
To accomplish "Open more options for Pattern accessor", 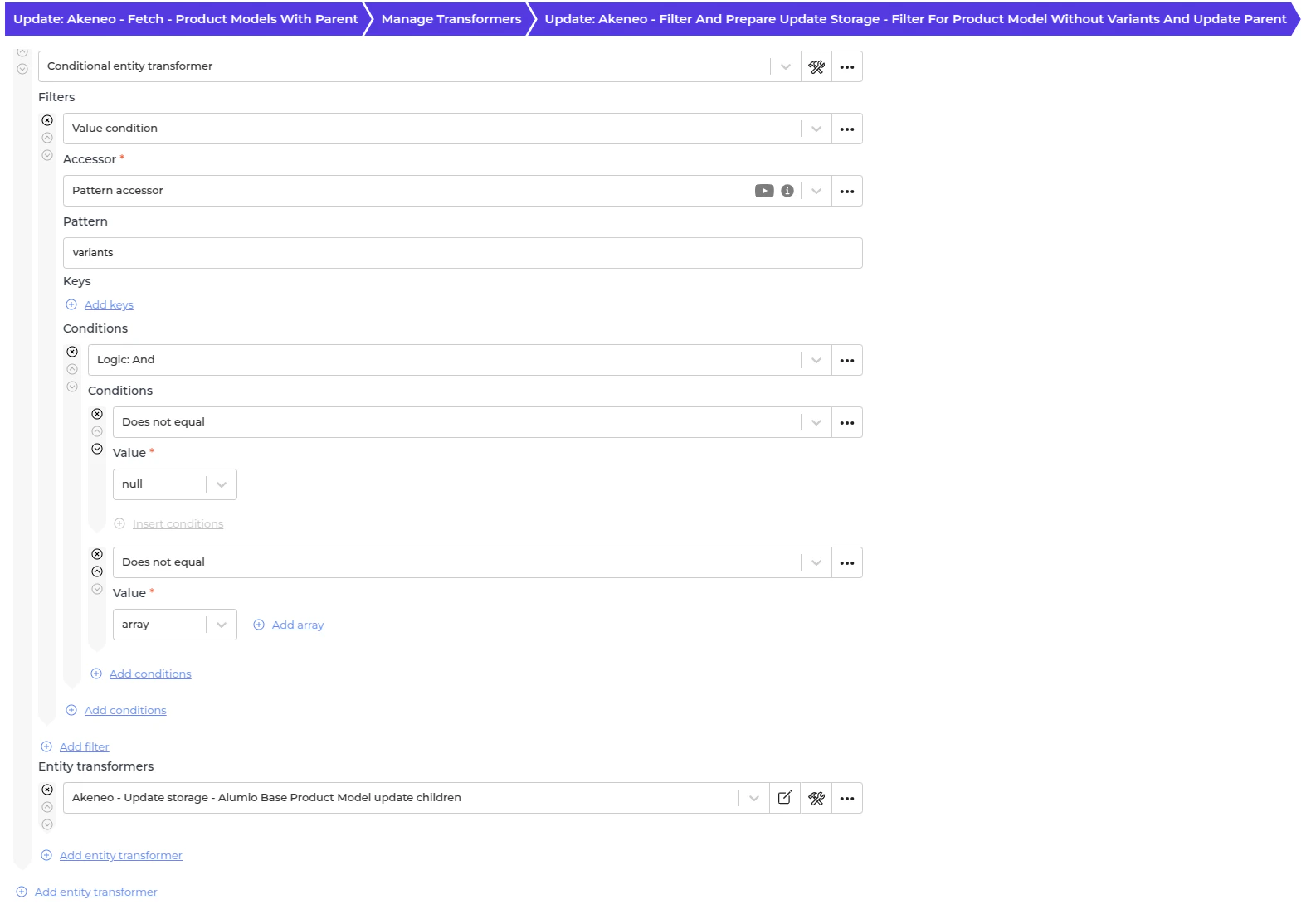I will point(847,191).
